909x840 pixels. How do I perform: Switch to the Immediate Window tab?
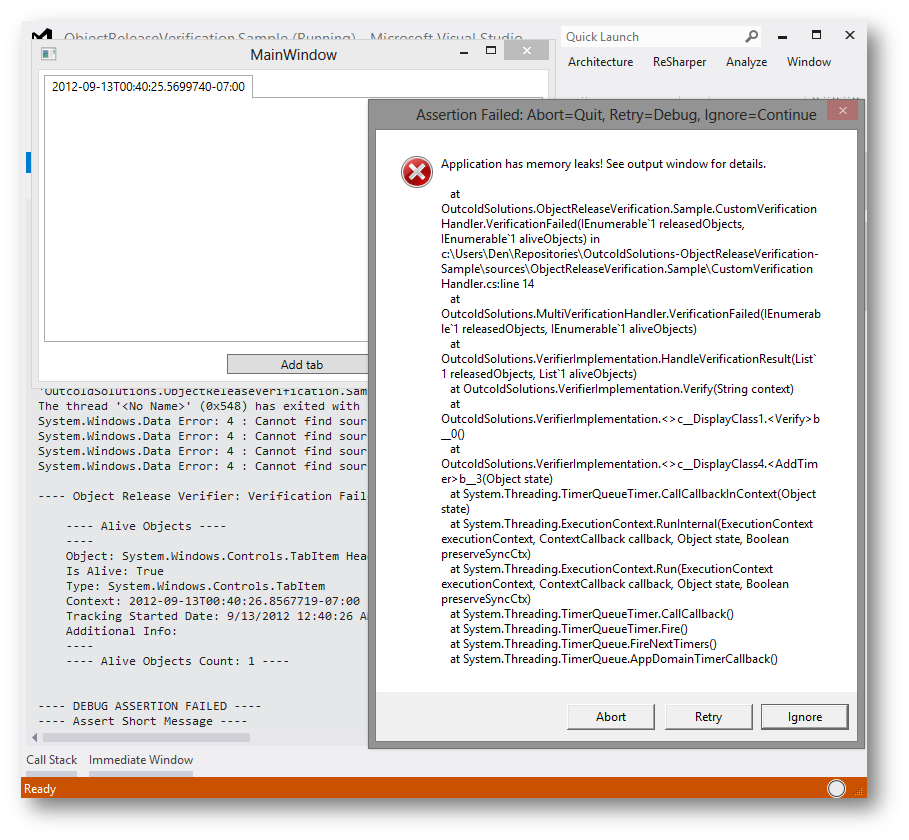[141, 760]
